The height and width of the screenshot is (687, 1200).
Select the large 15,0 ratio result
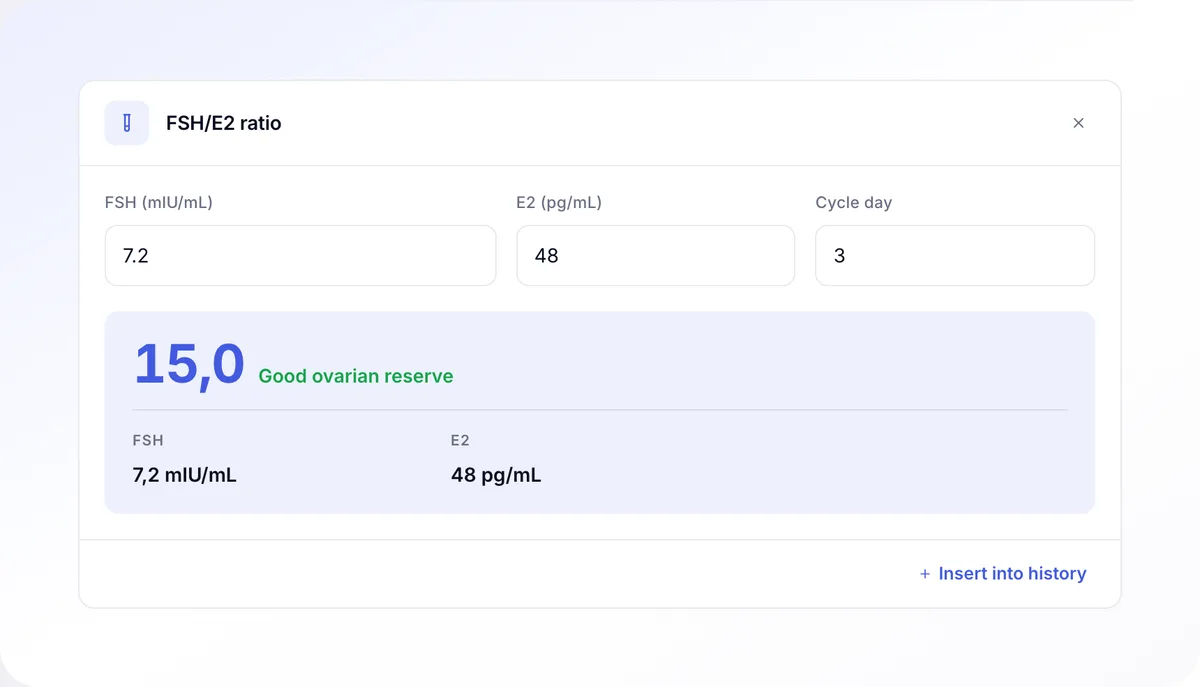(189, 364)
